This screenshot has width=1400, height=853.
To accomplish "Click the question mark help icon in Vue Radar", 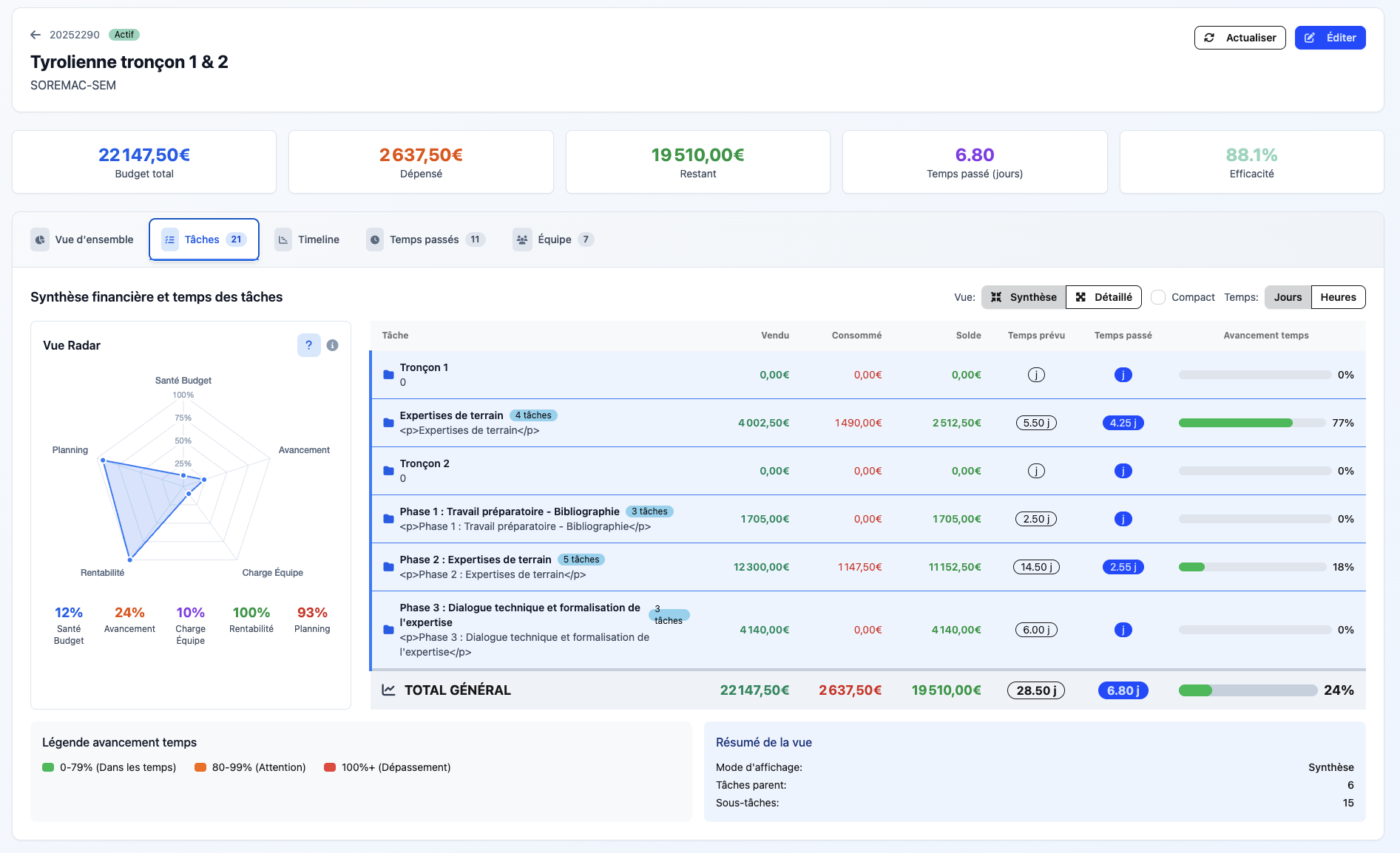I will [308, 345].
